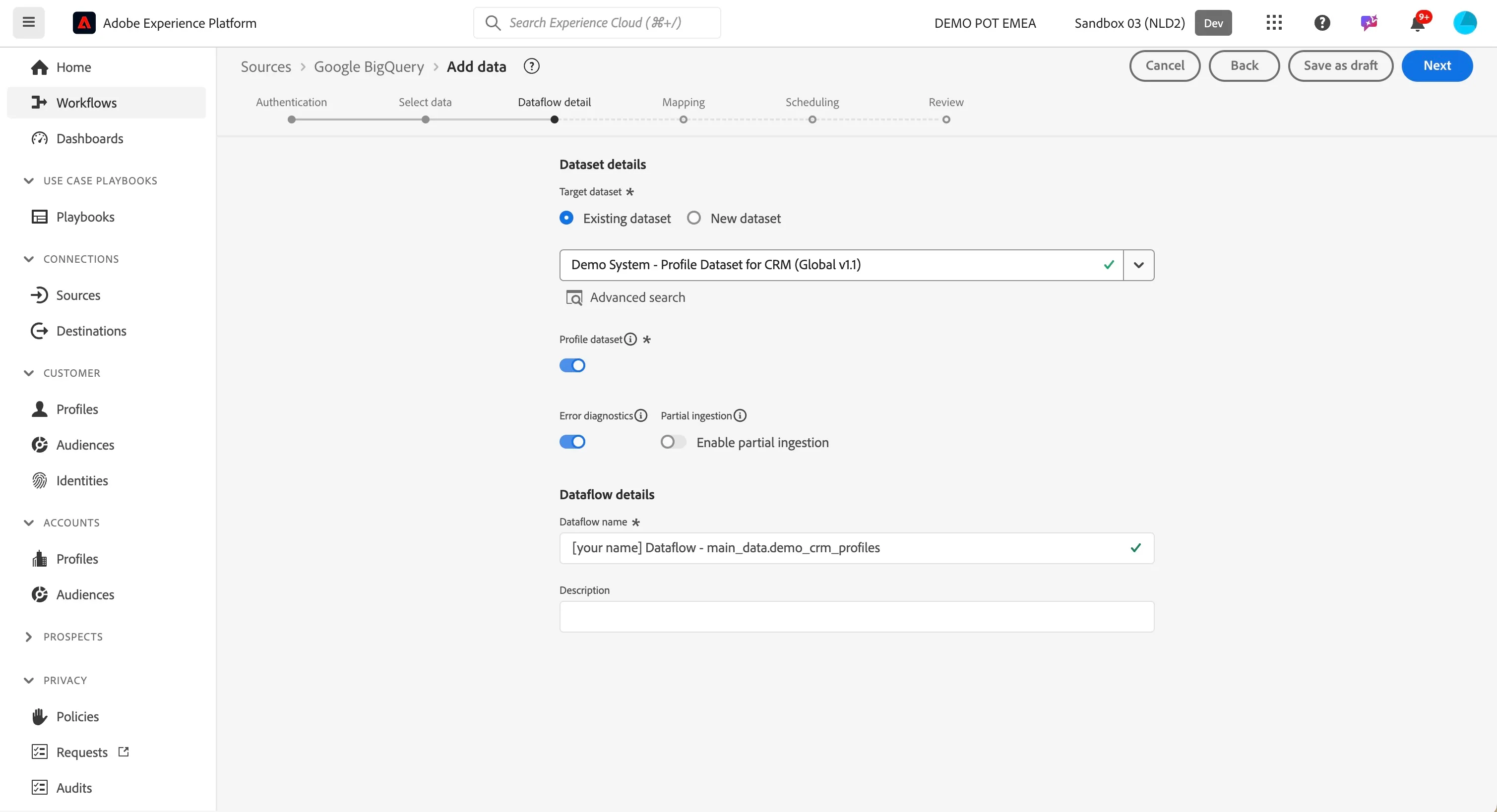1497x812 pixels.
Task: Click the Dataflow name input field
Action: pos(857,548)
